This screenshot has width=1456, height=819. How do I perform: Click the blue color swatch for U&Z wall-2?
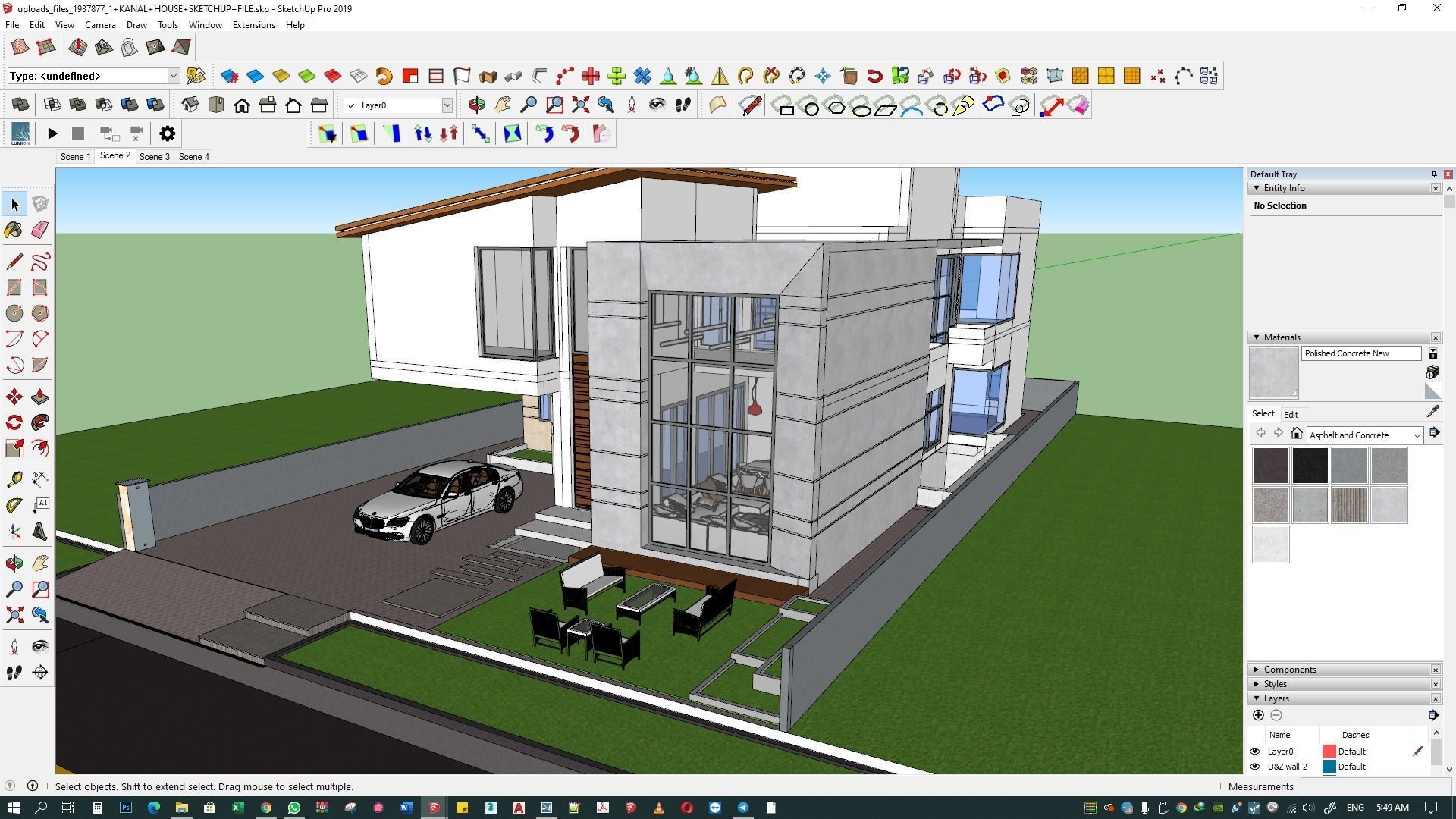coord(1329,767)
